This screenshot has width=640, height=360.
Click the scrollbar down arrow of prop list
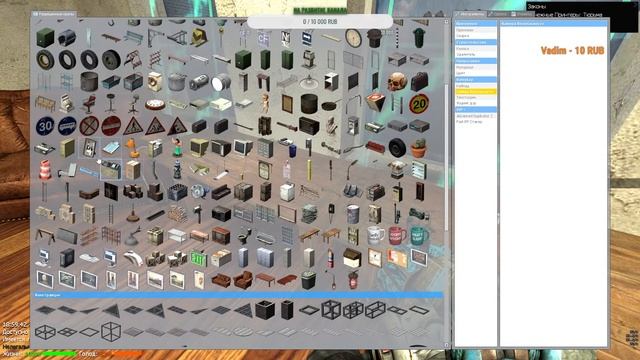tap(446, 345)
